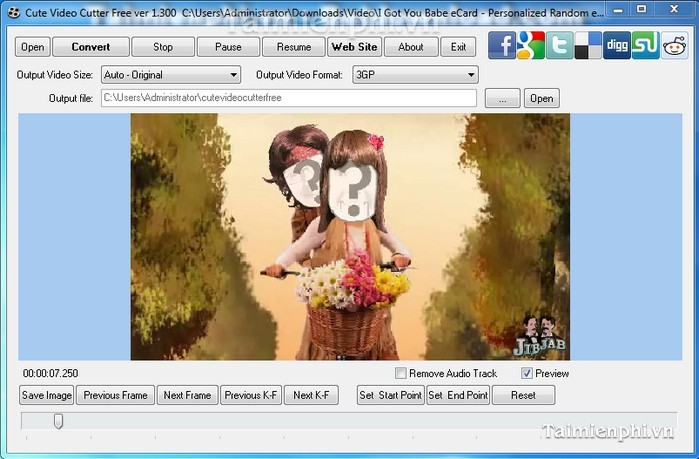Tick the Remove Audio Track checkbox
The width and height of the screenshot is (699, 459).
(401, 373)
